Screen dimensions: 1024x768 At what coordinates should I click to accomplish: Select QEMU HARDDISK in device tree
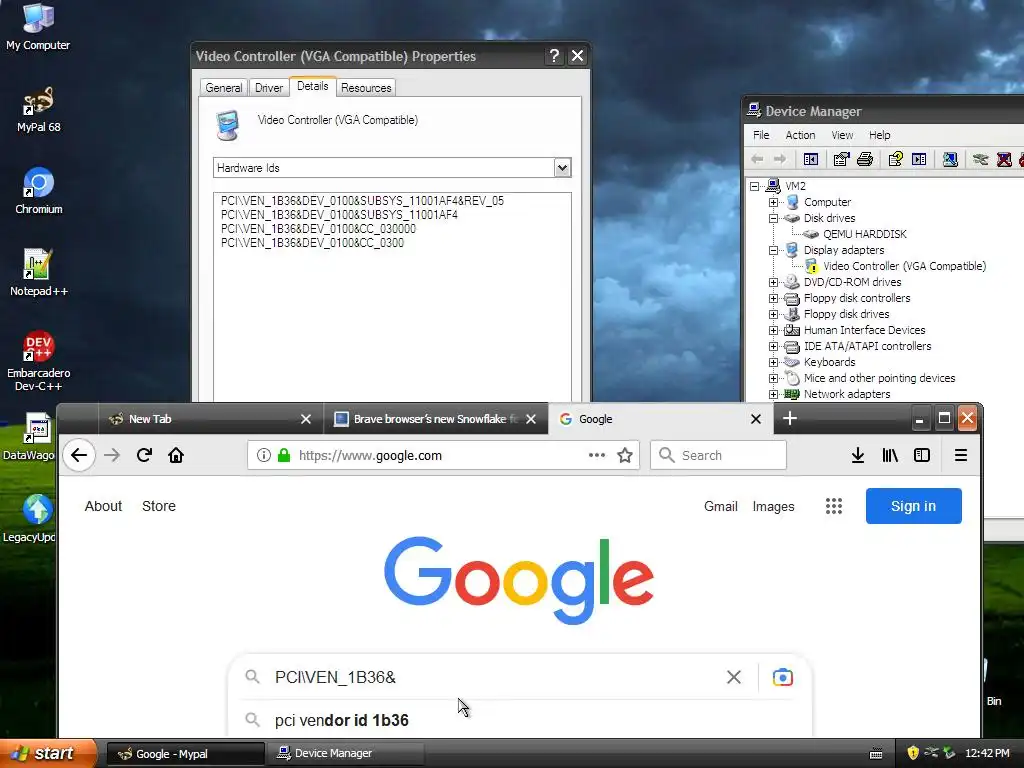pos(864,234)
